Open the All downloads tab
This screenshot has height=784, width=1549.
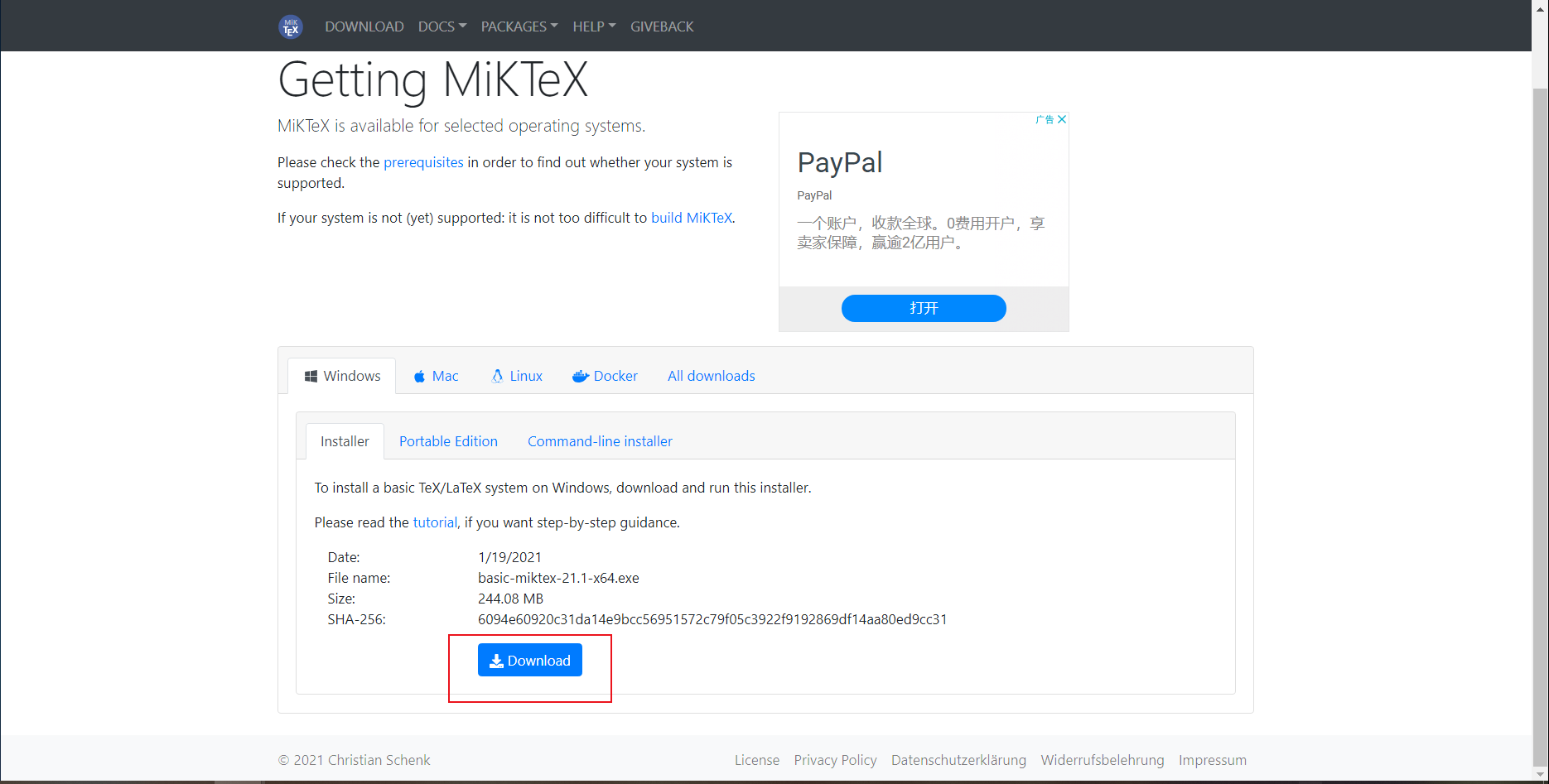click(x=712, y=376)
